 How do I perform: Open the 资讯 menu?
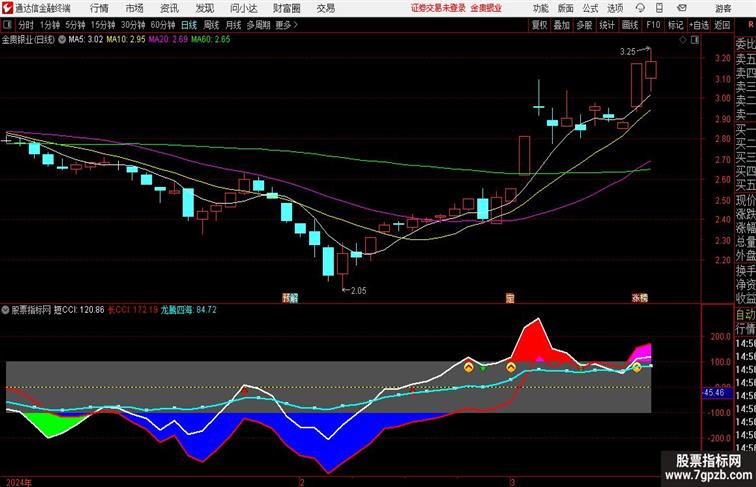point(169,8)
